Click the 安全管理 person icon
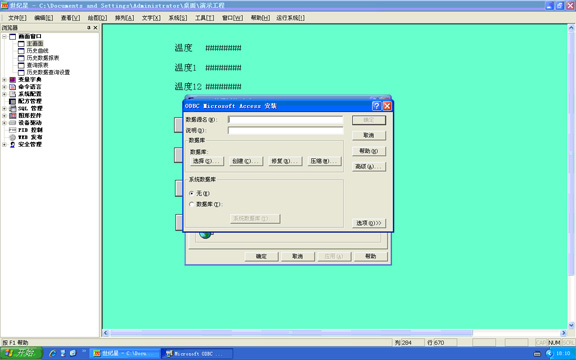Image resolution: width=576 pixels, height=360 pixels. pos(12,145)
